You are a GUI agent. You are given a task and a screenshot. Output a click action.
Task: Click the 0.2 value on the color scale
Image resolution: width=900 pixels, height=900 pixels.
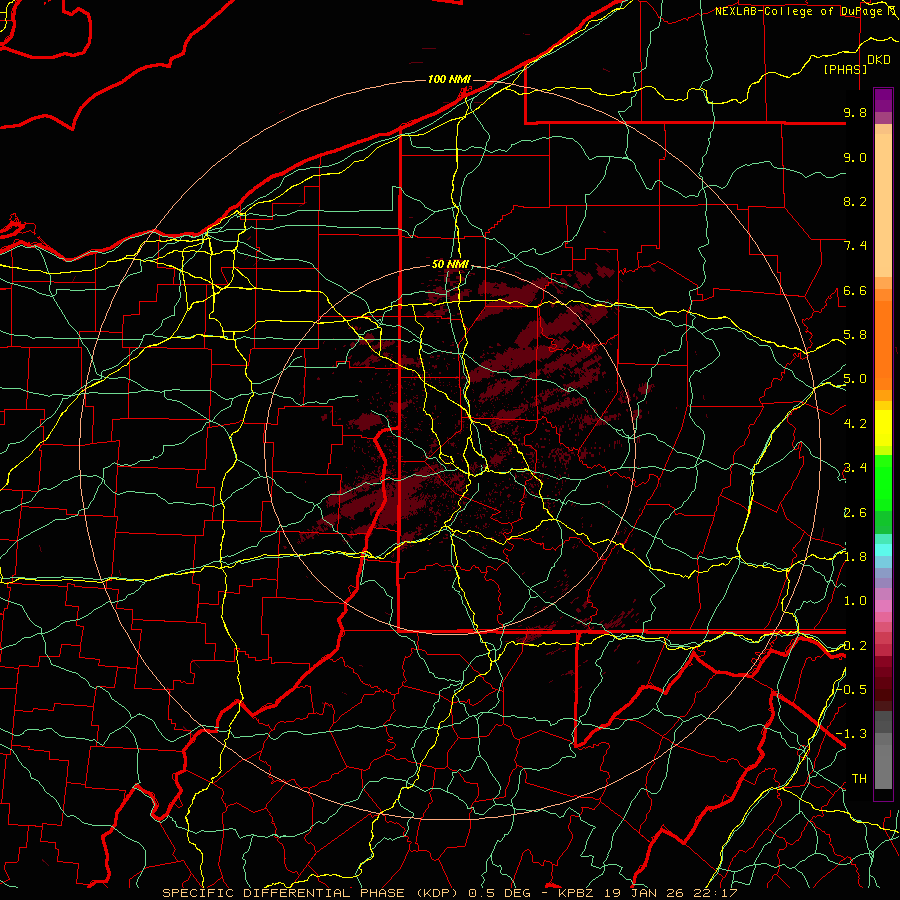tap(855, 646)
